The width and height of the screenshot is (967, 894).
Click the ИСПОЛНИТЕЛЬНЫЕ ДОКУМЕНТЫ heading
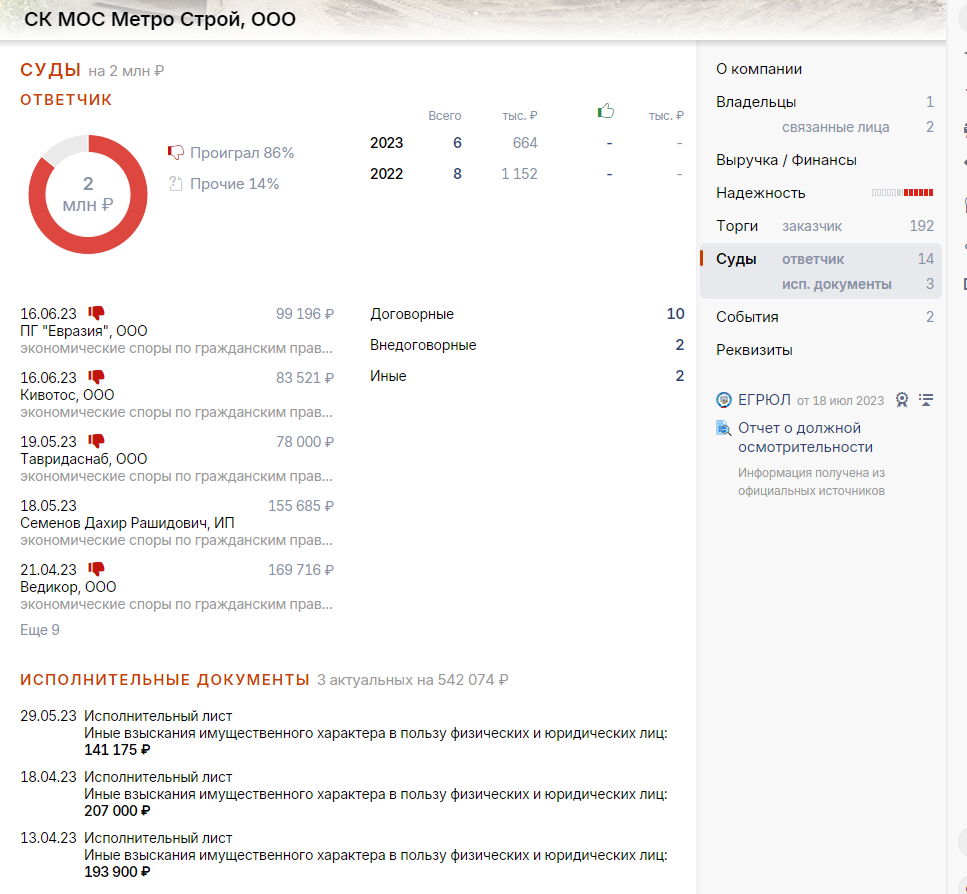[x=165, y=679]
